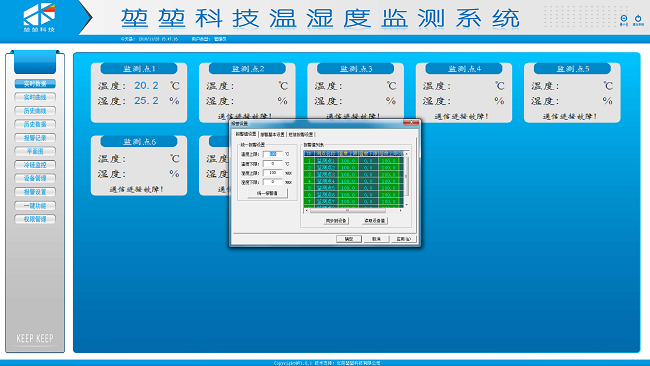Click the 监测点2 card title
Image resolution: width=650 pixels, height=366 pixels.
pos(247,69)
